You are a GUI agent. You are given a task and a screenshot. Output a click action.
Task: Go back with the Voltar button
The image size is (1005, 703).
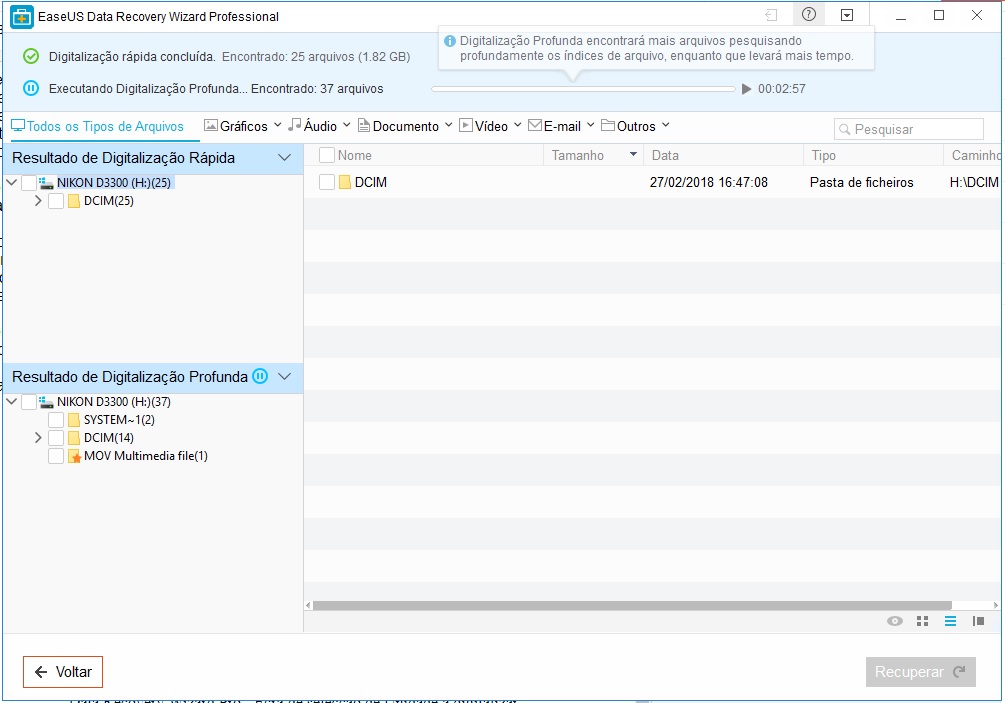[63, 672]
